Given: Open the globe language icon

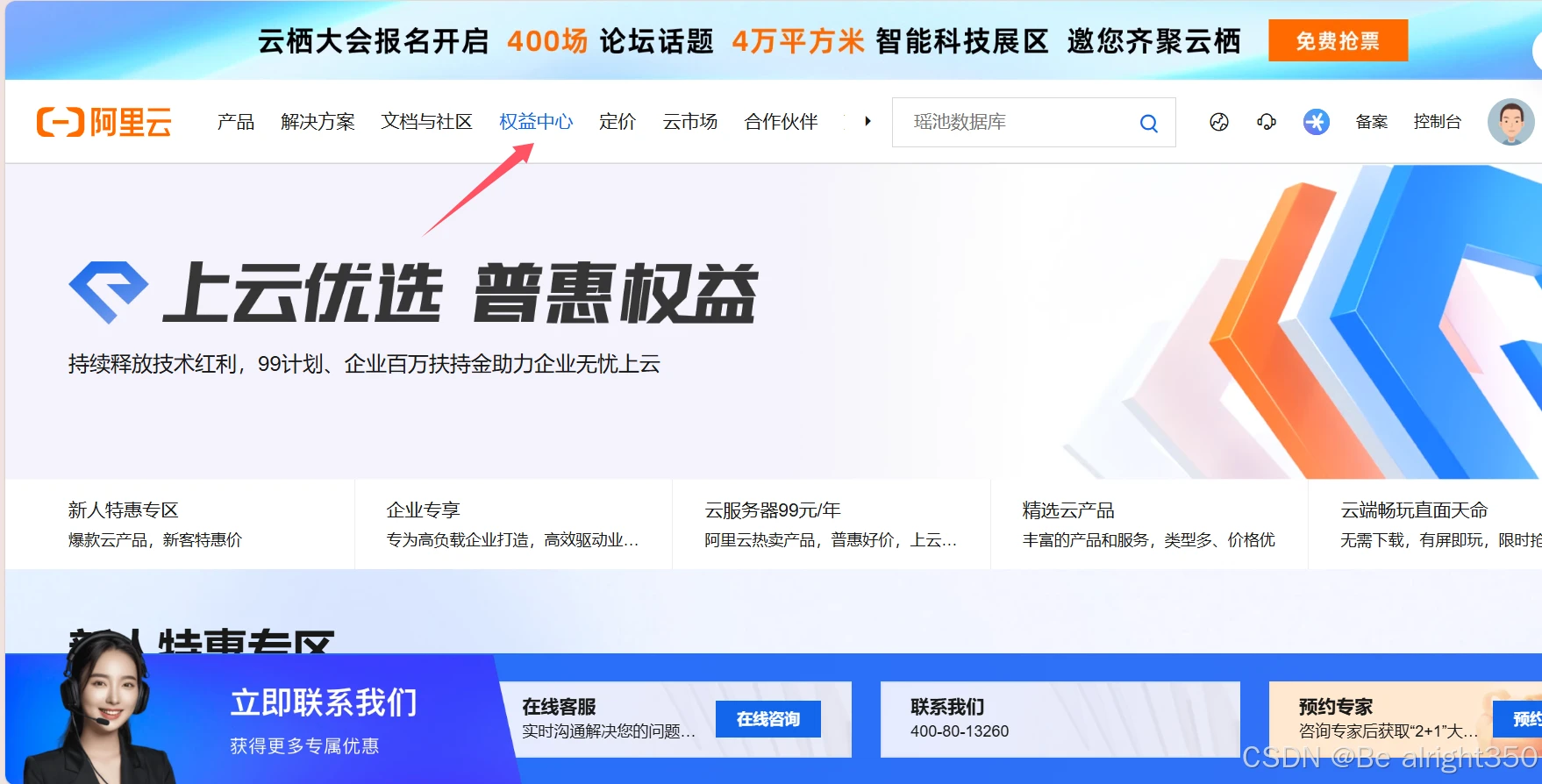Looking at the screenshot, I should pyautogui.click(x=1218, y=122).
